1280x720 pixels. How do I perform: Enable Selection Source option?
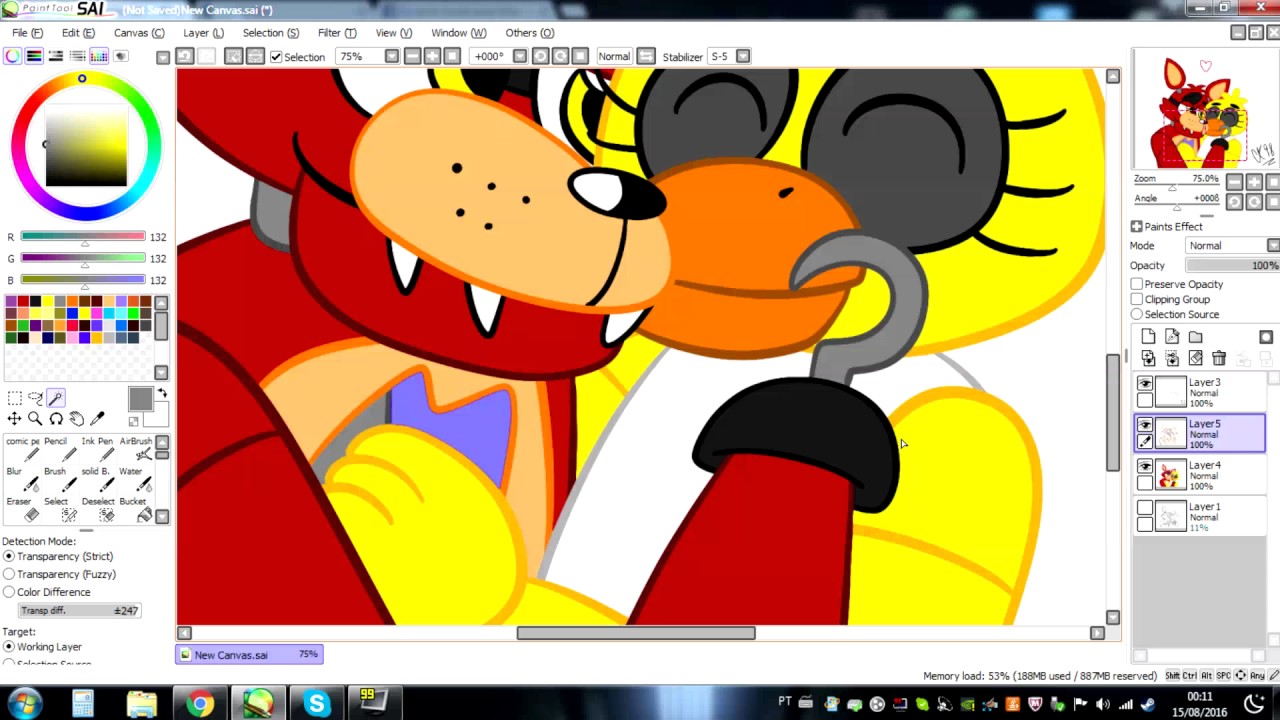pyautogui.click(x=1137, y=314)
